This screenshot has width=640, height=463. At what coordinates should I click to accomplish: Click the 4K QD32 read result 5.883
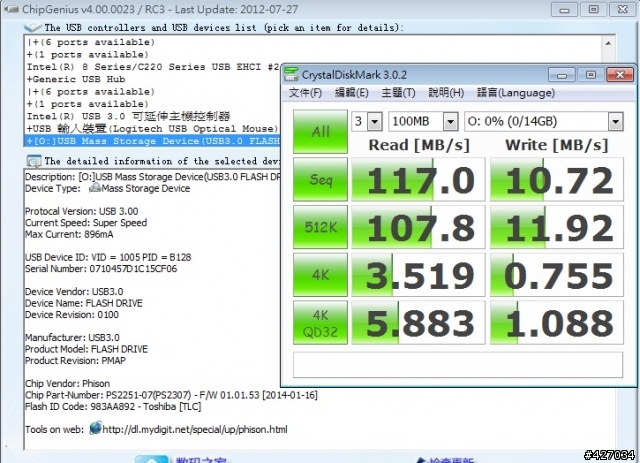pyautogui.click(x=418, y=323)
